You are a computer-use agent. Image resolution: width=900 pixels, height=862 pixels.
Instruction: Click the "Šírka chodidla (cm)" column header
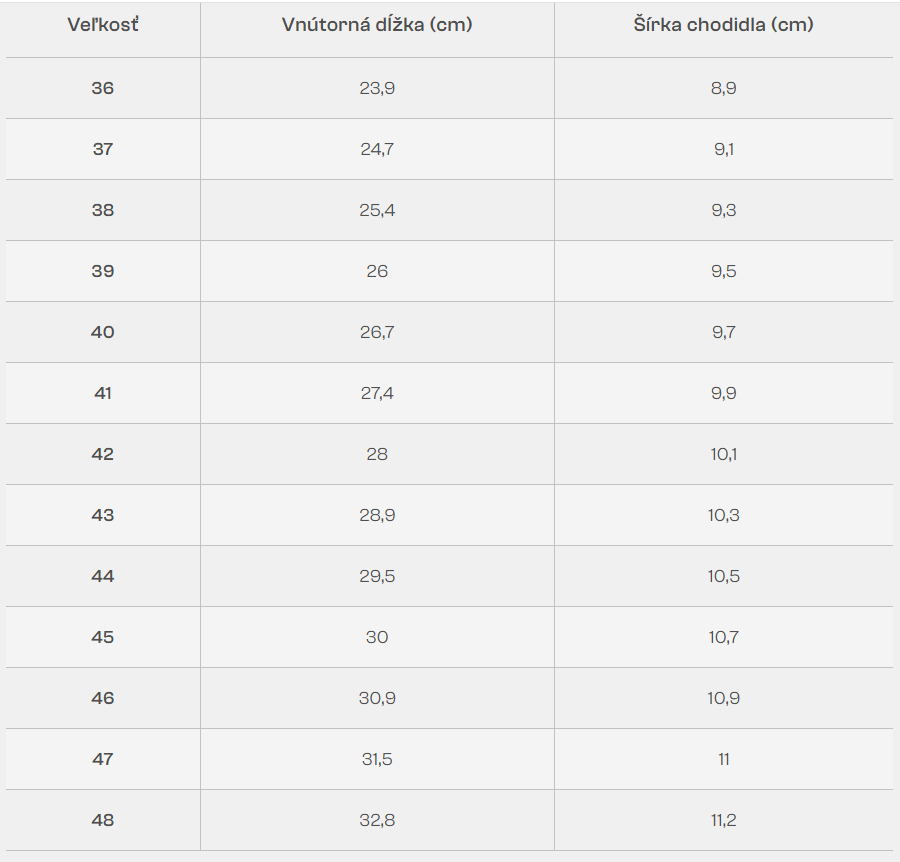click(723, 25)
